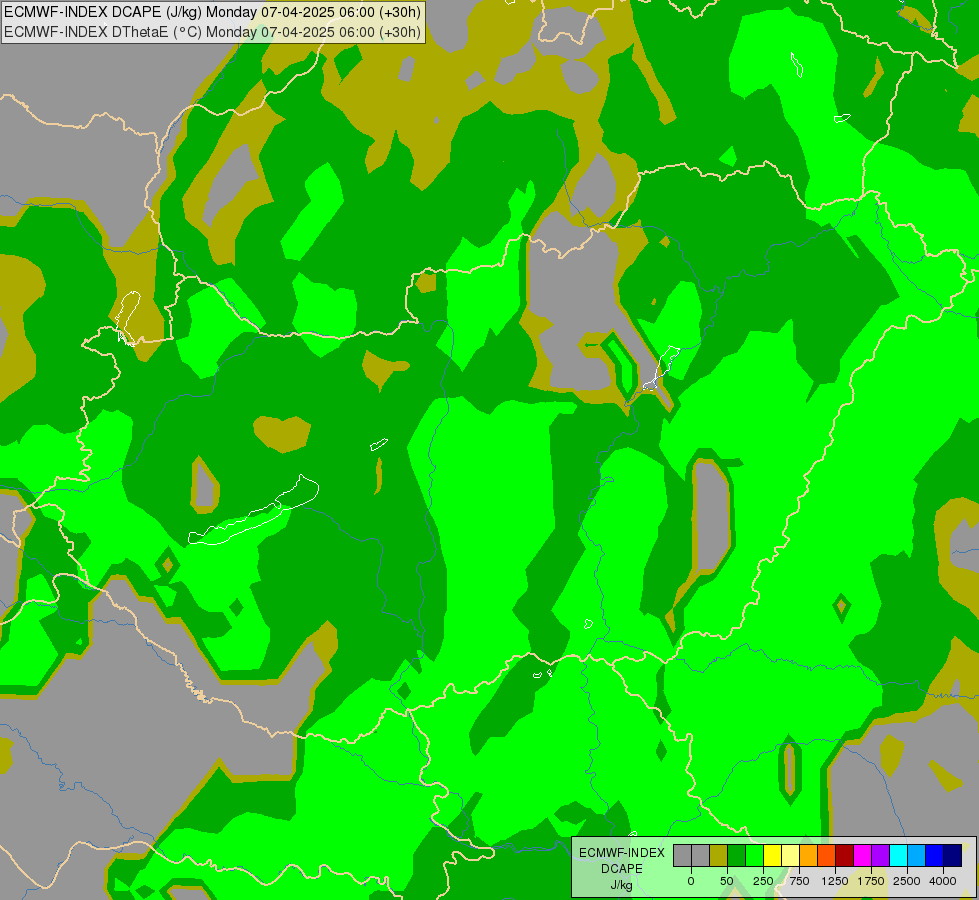Screen dimensions: 979x900
Task: Click the navy legend swatch above 4000
Action: click(953, 856)
